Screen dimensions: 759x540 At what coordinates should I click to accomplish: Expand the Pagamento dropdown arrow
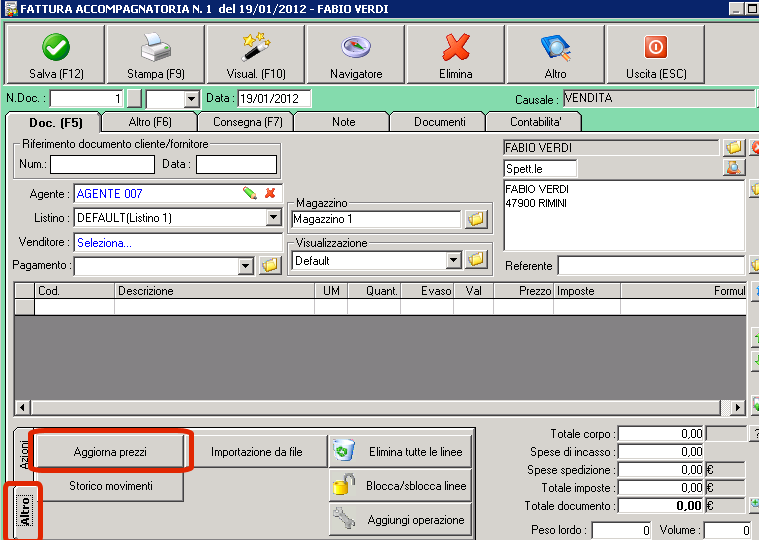246,266
